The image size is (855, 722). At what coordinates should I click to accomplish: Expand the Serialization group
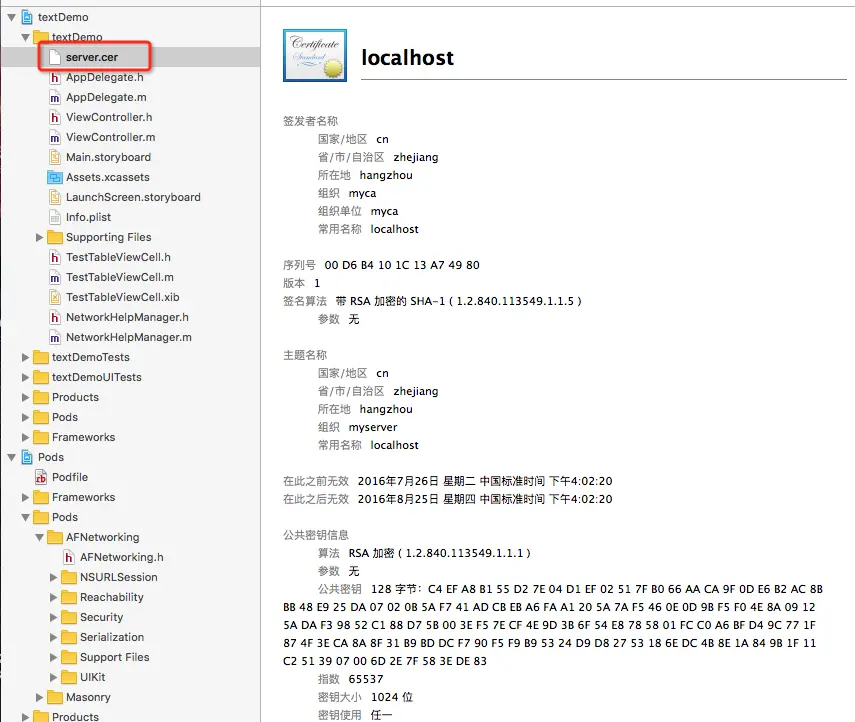point(53,637)
